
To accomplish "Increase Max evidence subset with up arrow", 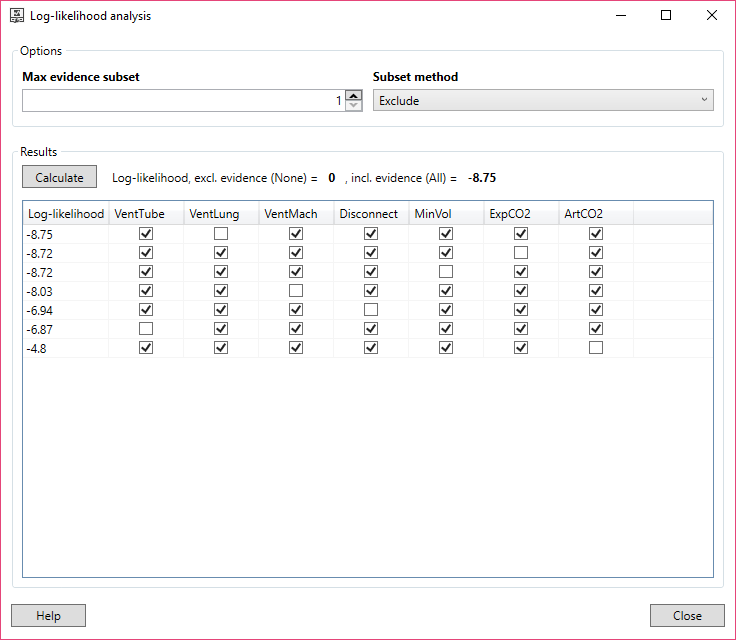I will [353, 96].
